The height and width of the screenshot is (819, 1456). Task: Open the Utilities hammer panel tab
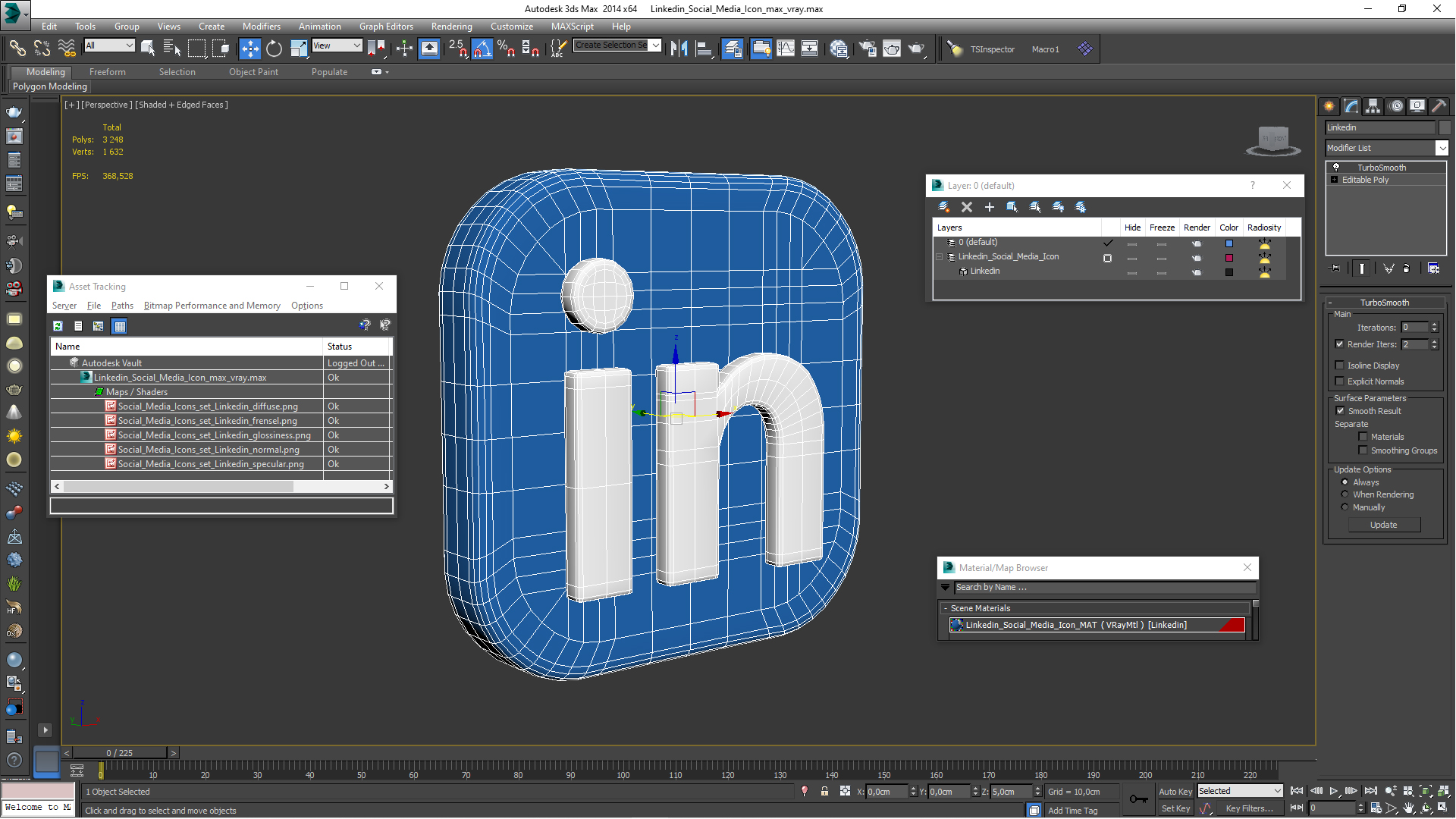coord(1439,106)
